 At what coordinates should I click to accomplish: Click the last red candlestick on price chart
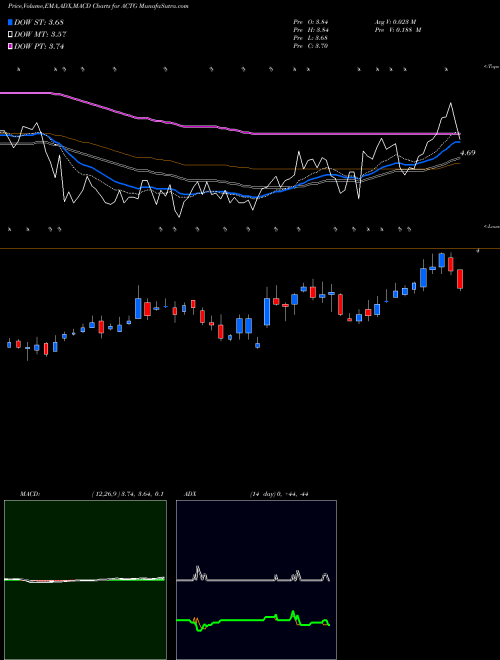460,279
